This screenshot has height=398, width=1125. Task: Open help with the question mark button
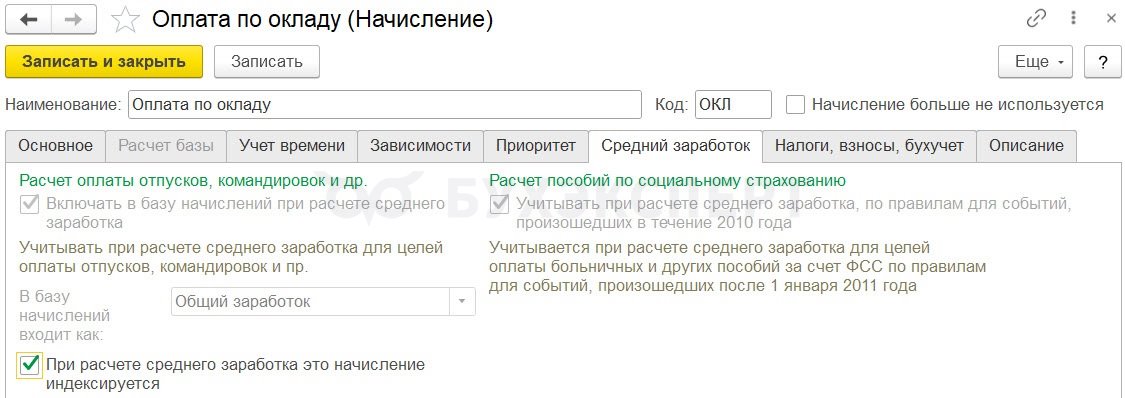coord(1103,62)
